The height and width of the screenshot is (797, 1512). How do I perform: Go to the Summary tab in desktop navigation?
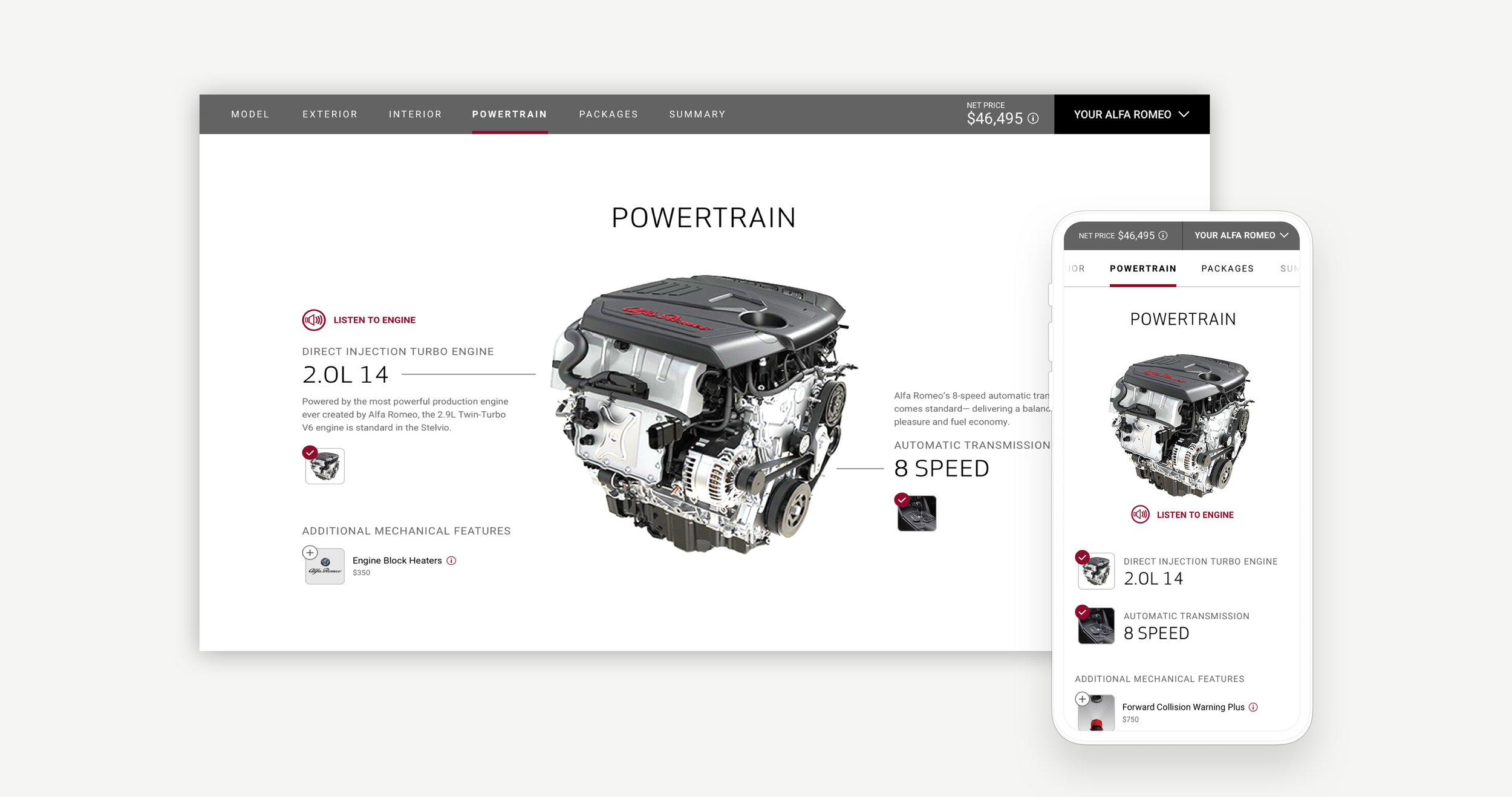tap(697, 114)
